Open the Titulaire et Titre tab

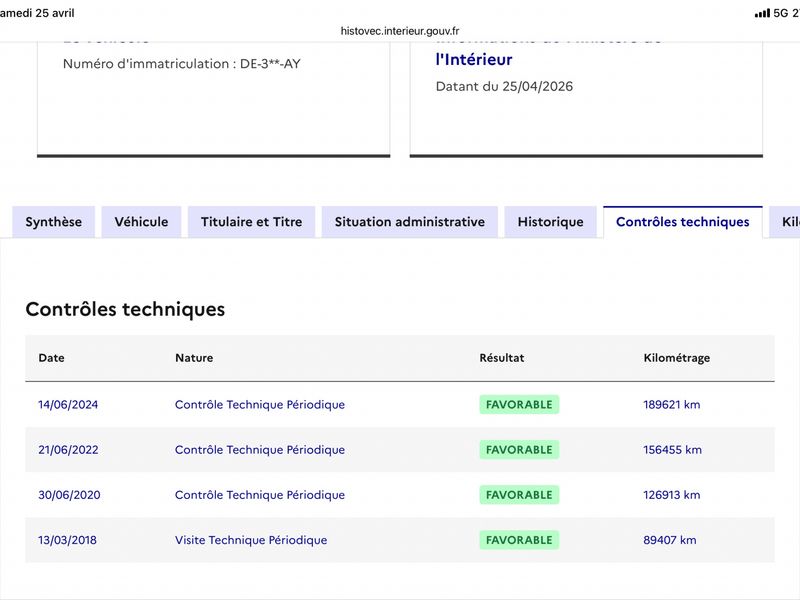click(x=252, y=222)
